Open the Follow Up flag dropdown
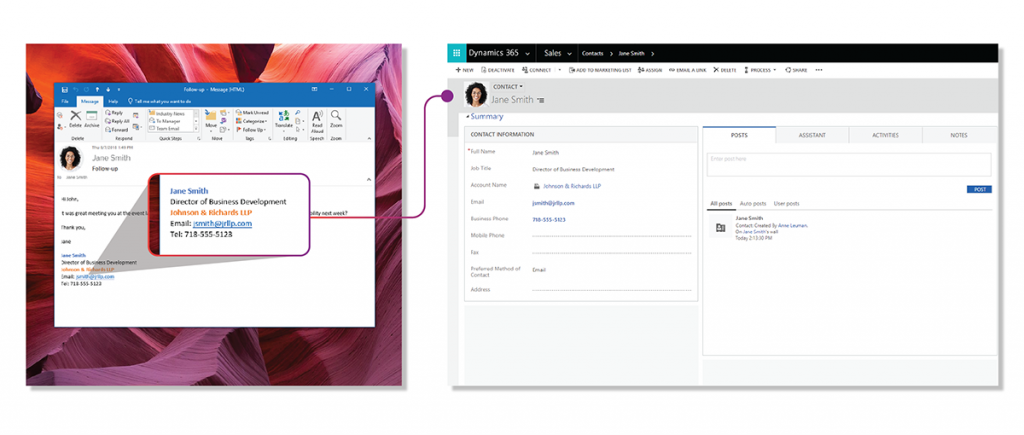Image resolution: width=1024 pixels, height=435 pixels. pos(251,129)
